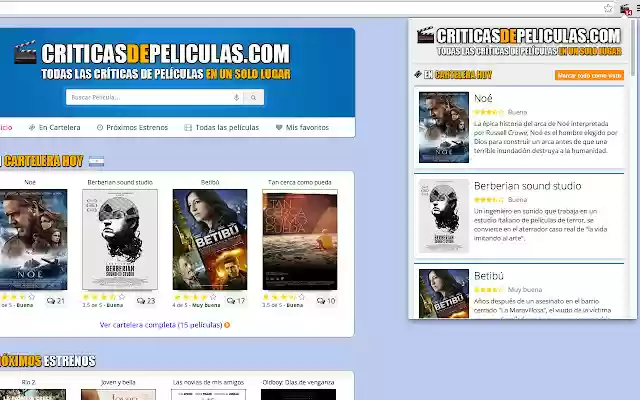The image size is (640, 400).
Task: Click the clapperboard logo on main page header
Action: pos(25,52)
